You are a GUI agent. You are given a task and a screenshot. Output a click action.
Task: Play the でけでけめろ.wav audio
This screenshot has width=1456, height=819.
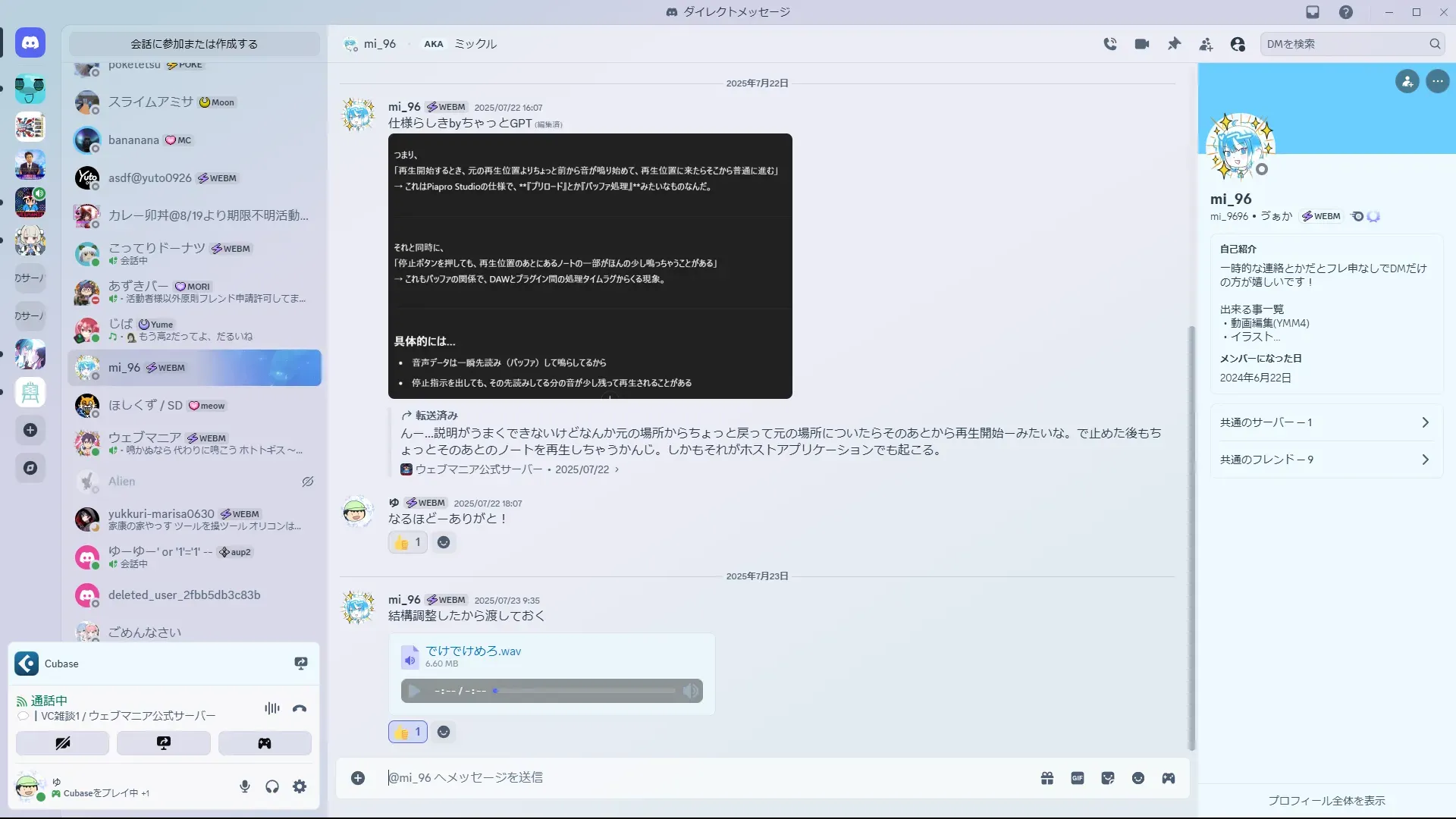(414, 691)
